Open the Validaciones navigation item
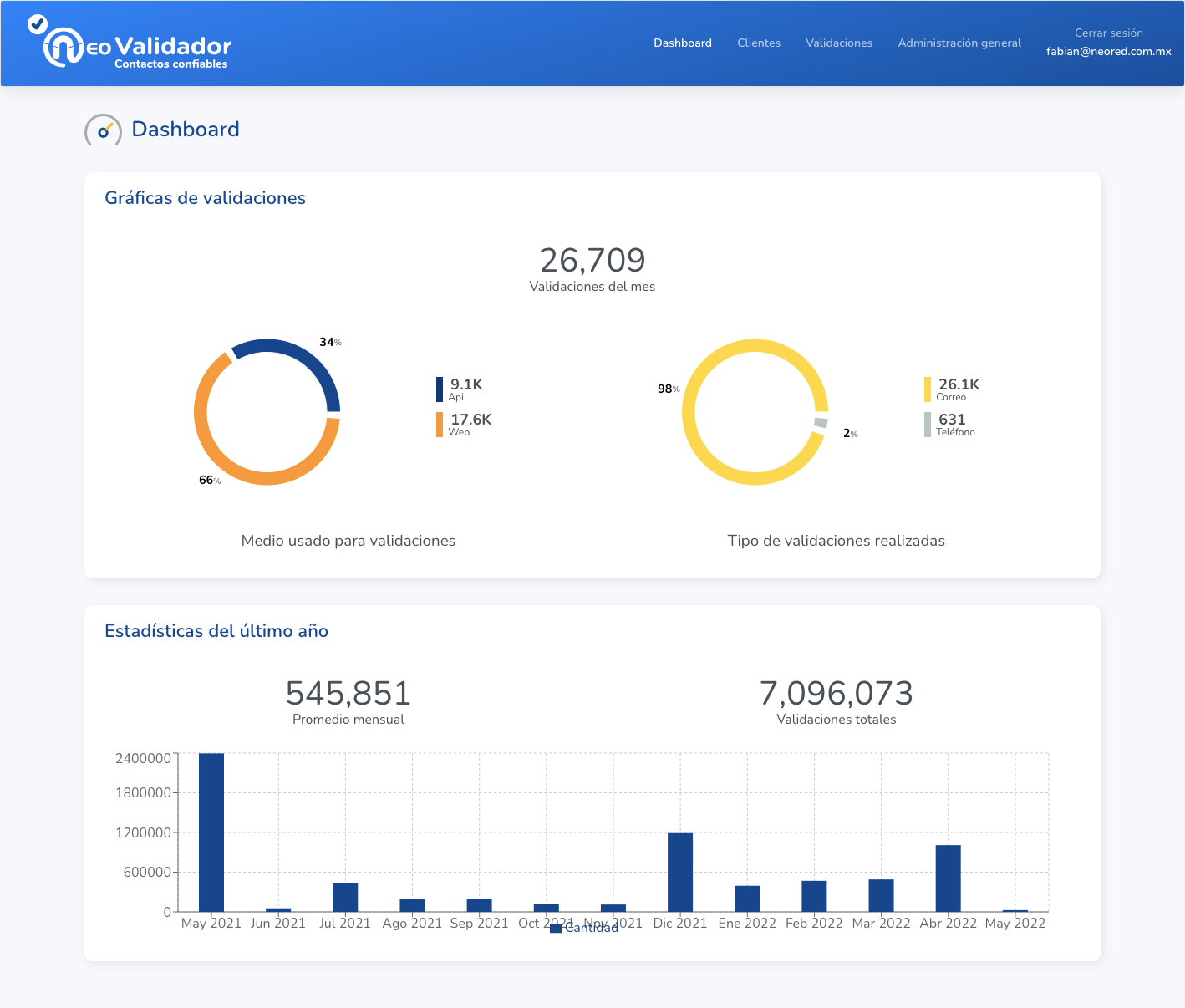 click(838, 43)
